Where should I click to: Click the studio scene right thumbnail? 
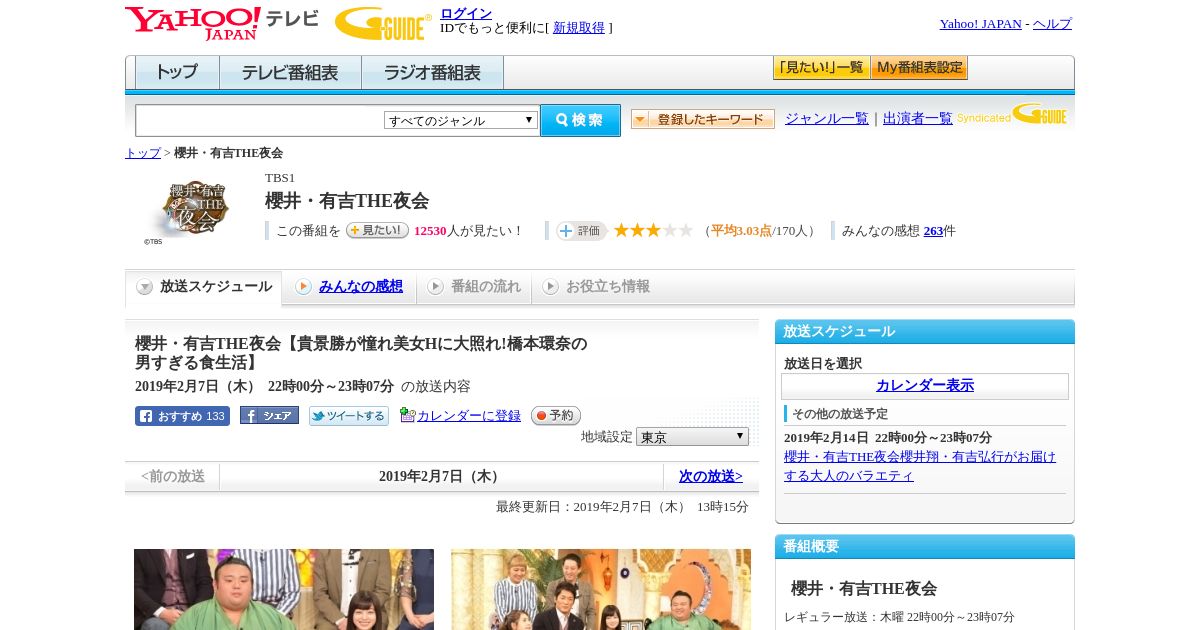point(601,589)
